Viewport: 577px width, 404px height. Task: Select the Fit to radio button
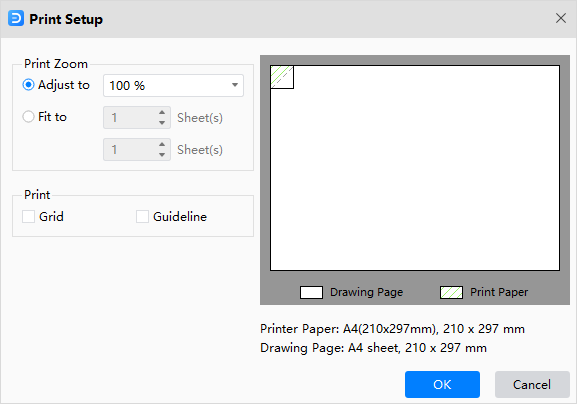click(x=28, y=117)
